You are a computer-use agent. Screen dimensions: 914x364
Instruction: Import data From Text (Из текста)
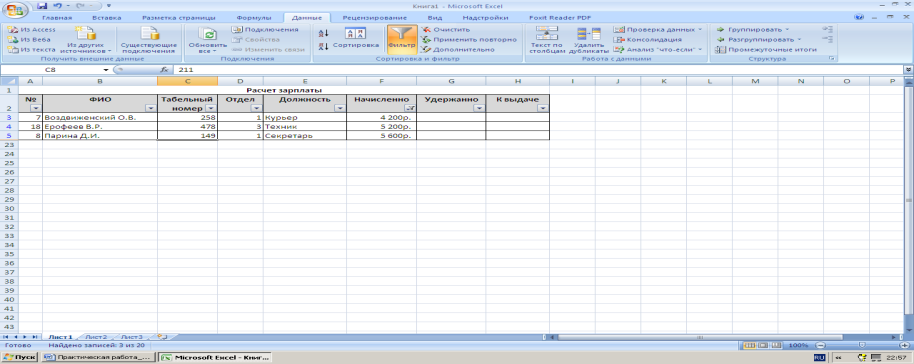32,50
